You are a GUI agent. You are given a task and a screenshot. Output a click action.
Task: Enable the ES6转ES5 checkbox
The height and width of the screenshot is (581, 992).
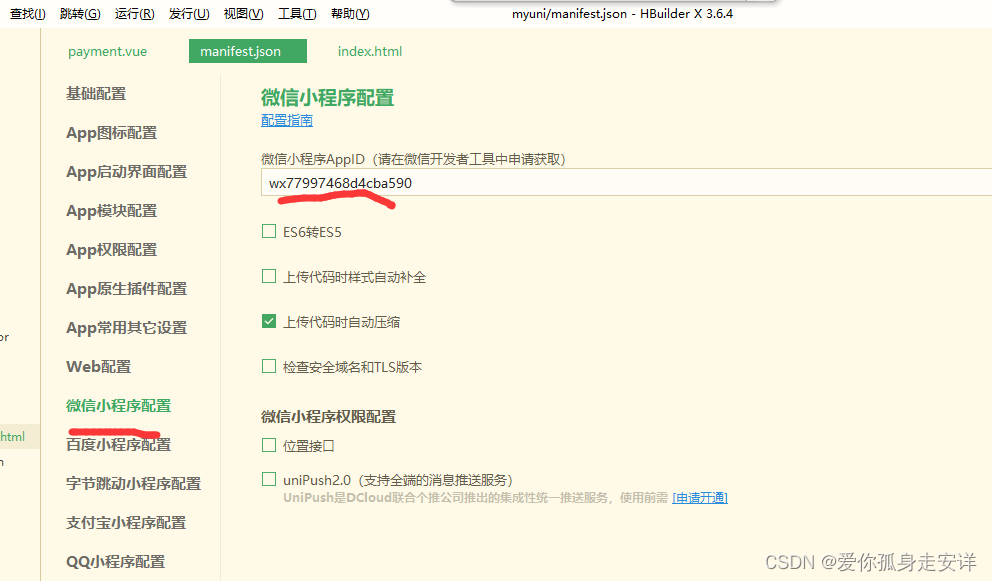click(x=269, y=230)
